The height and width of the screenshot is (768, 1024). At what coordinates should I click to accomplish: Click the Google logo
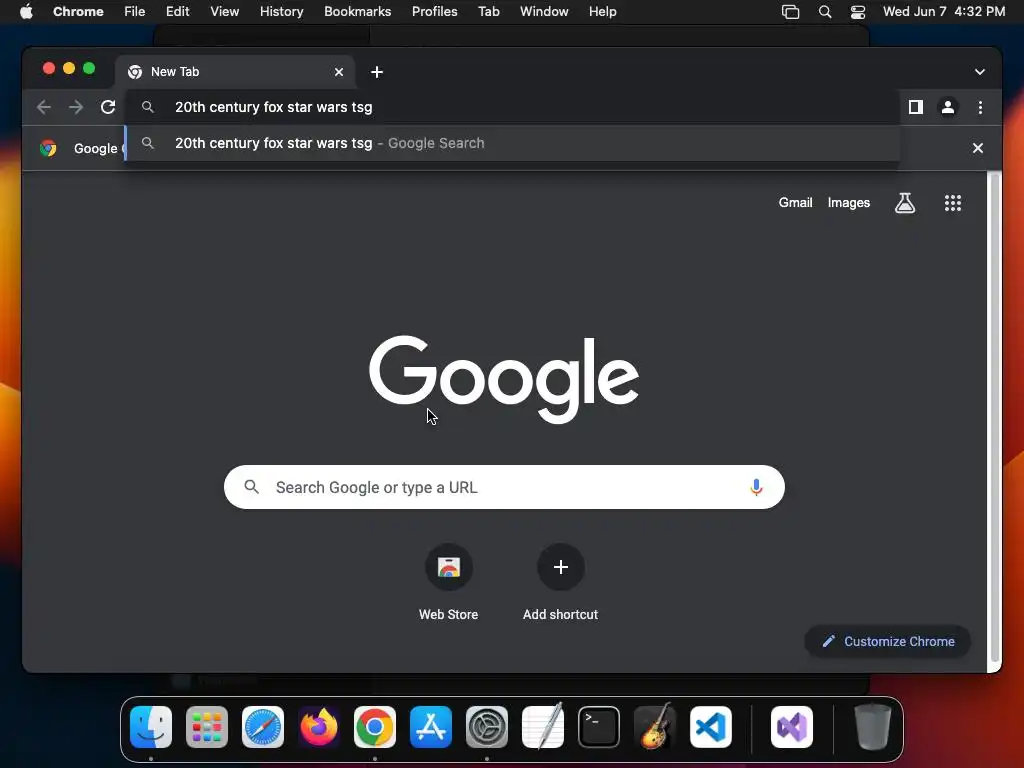[504, 379]
